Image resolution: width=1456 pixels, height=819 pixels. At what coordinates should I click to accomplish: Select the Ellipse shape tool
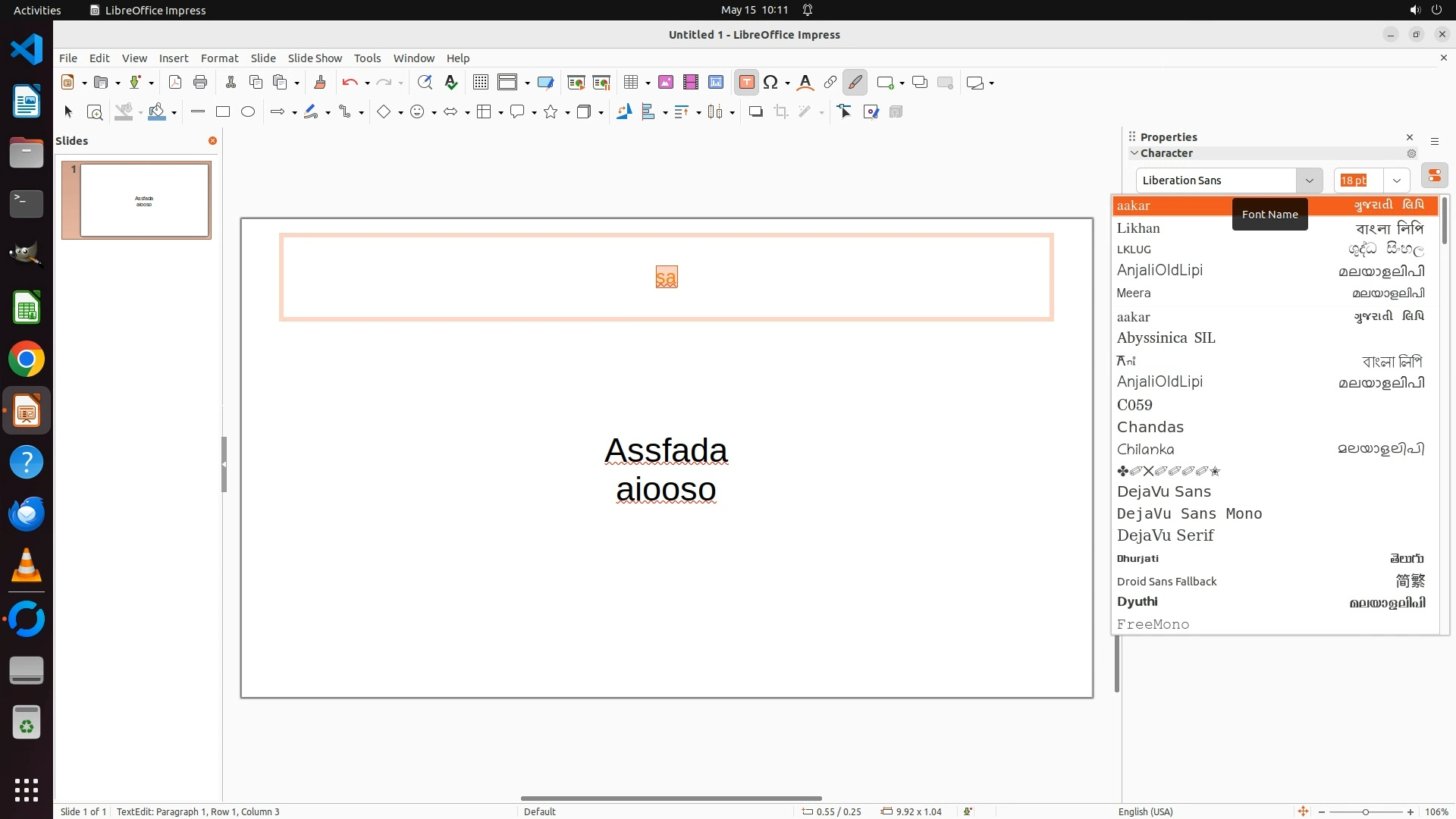pos(248,112)
